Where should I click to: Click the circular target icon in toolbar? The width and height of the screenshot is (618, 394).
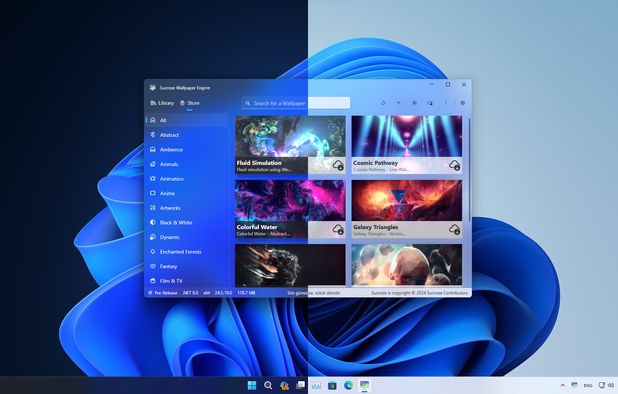tap(414, 103)
